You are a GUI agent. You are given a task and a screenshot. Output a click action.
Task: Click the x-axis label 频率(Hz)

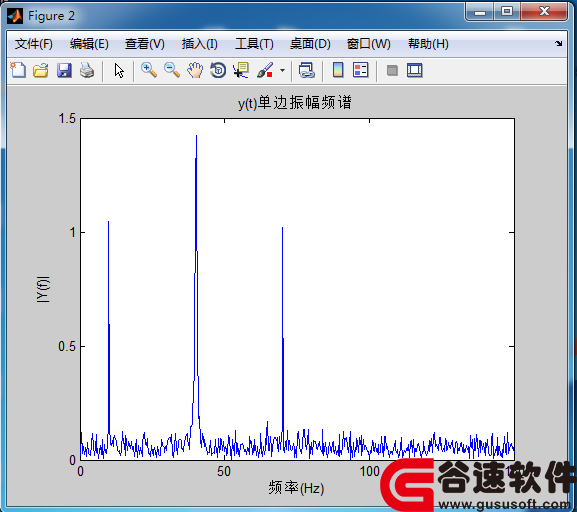[296, 488]
